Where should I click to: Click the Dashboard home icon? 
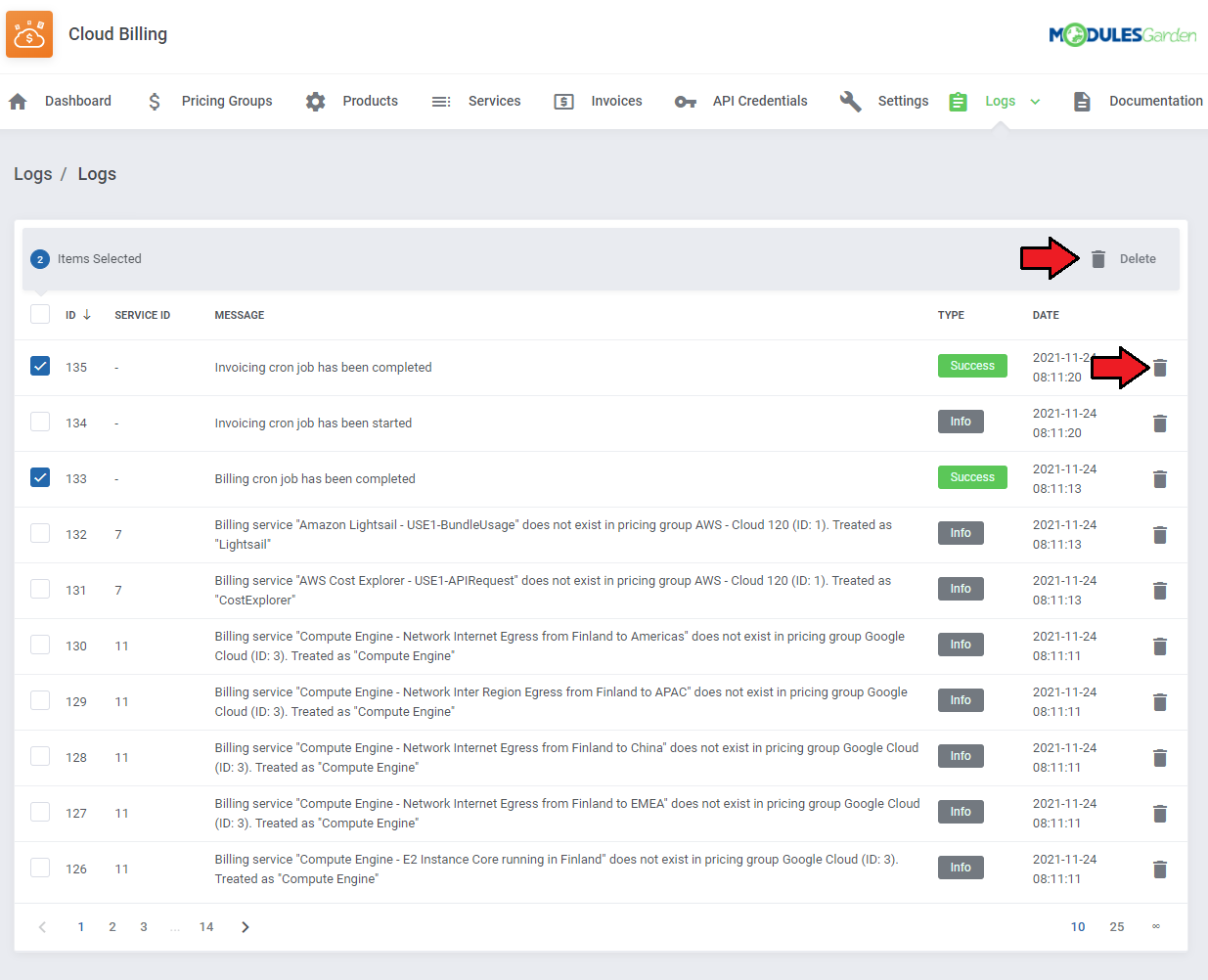18,101
